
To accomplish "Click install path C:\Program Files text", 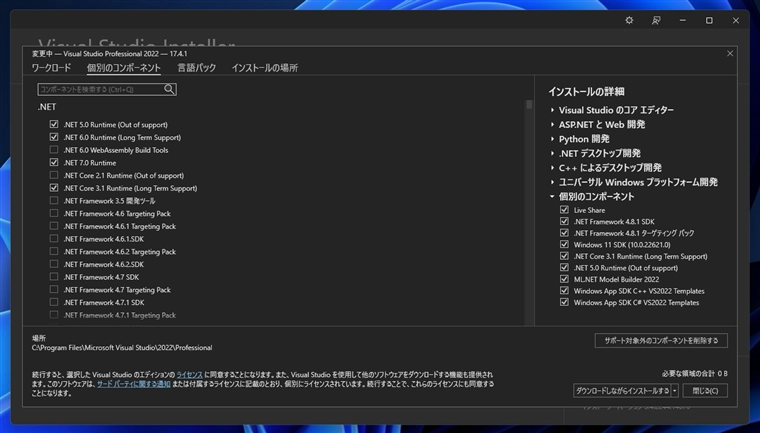I will [x=122, y=348].
